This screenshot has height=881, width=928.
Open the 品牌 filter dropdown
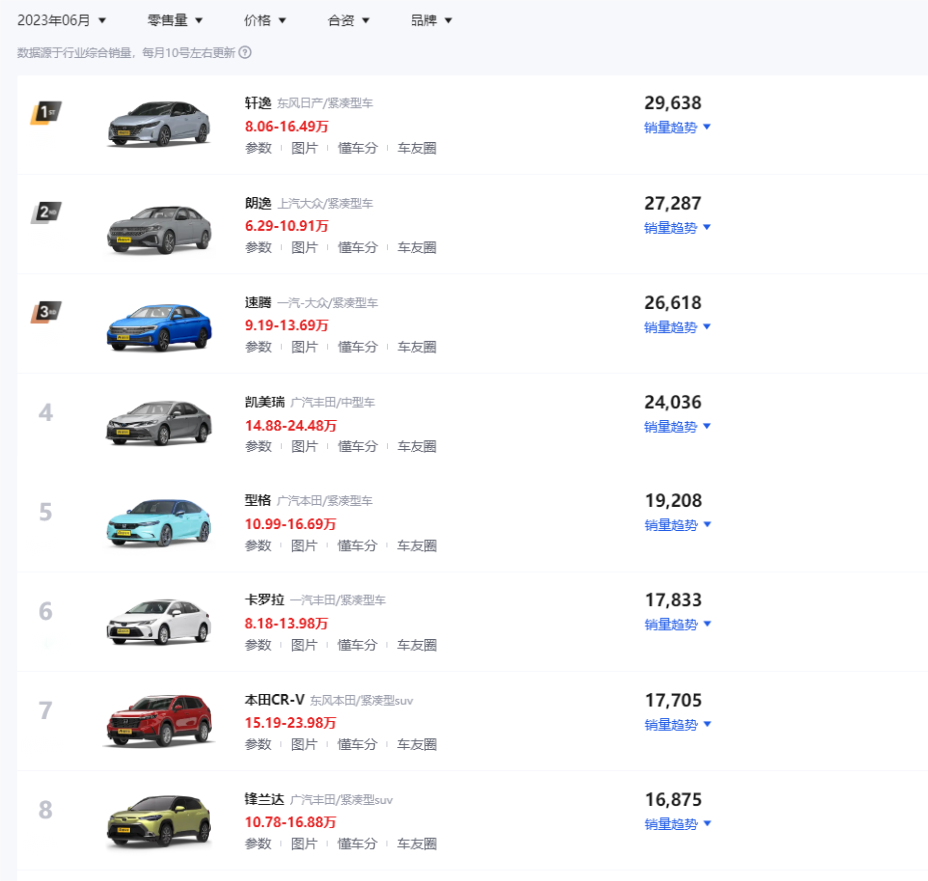pyautogui.click(x=431, y=20)
